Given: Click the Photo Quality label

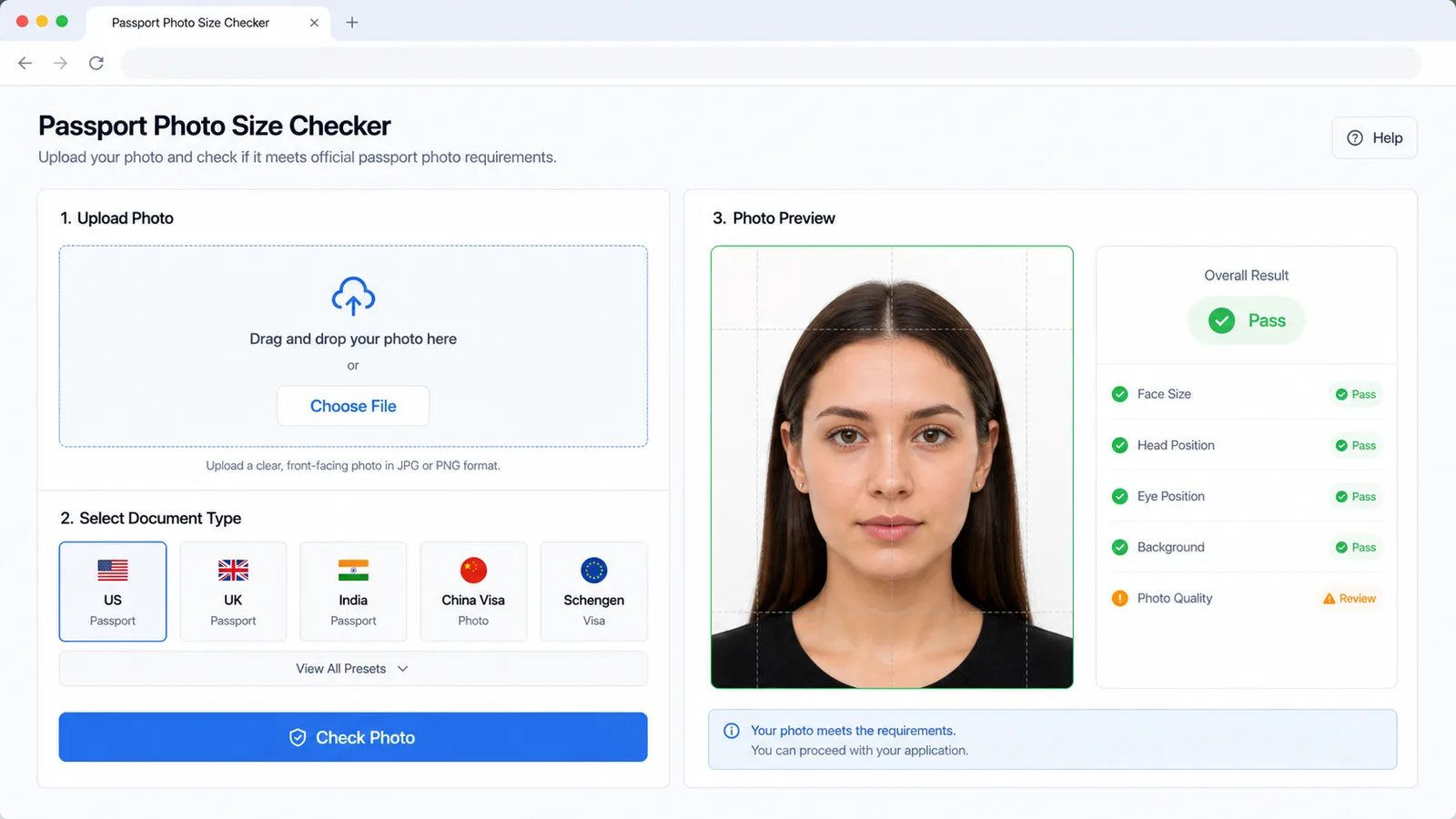Looking at the screenshot, I should (1175, 598).
